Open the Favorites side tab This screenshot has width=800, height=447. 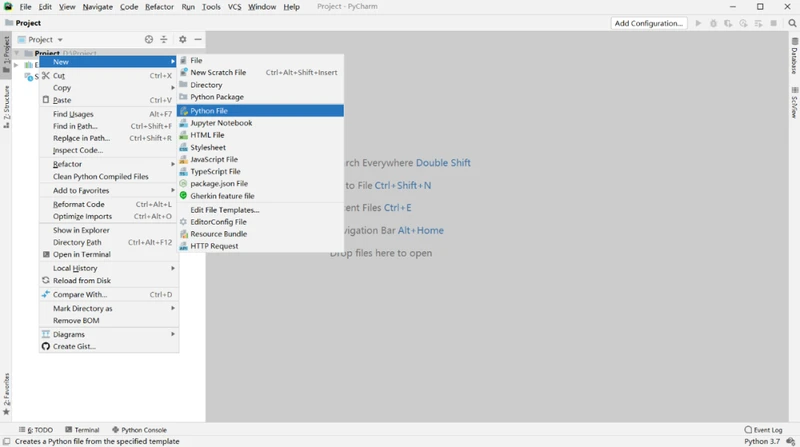6,393
